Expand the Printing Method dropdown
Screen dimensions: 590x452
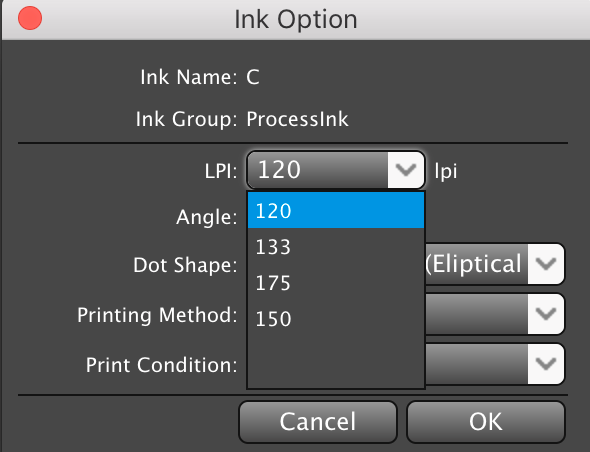point(546,314)
